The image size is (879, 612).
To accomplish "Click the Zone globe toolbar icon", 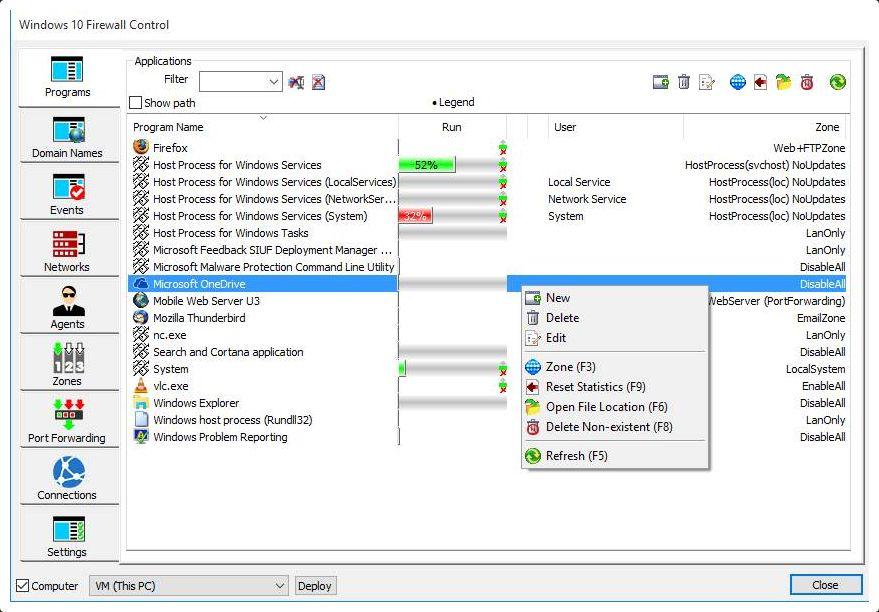I will (x=738, y=82).
